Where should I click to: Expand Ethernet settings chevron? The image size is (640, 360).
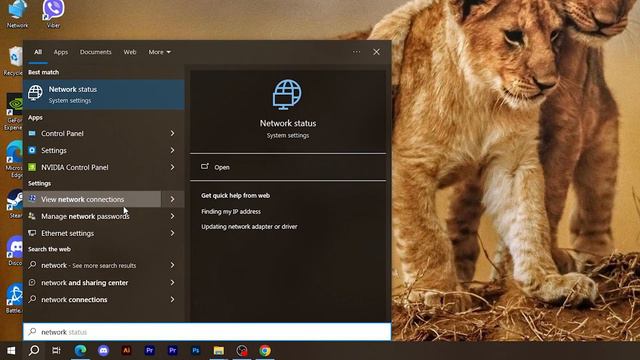173,233
